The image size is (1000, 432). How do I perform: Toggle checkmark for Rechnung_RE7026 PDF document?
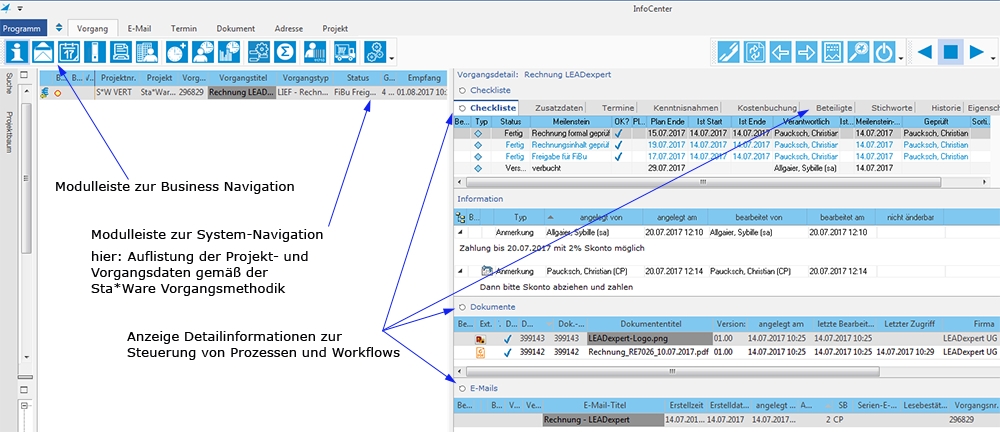(x=507, y=352)
